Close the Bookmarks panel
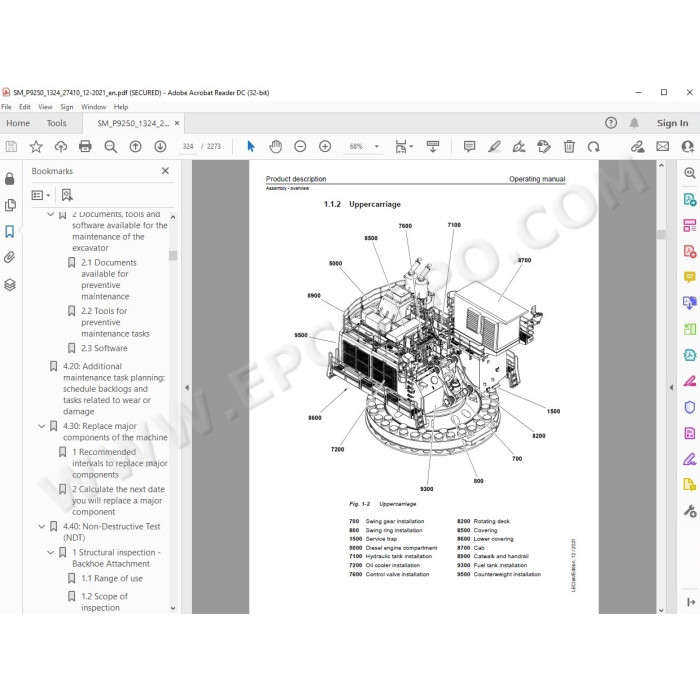Viewport: 700px width, 700px height. tap(165, 171)
